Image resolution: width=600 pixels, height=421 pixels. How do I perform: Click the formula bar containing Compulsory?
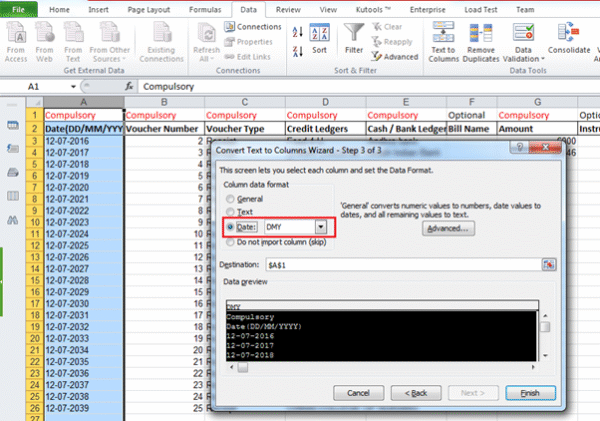369,86
